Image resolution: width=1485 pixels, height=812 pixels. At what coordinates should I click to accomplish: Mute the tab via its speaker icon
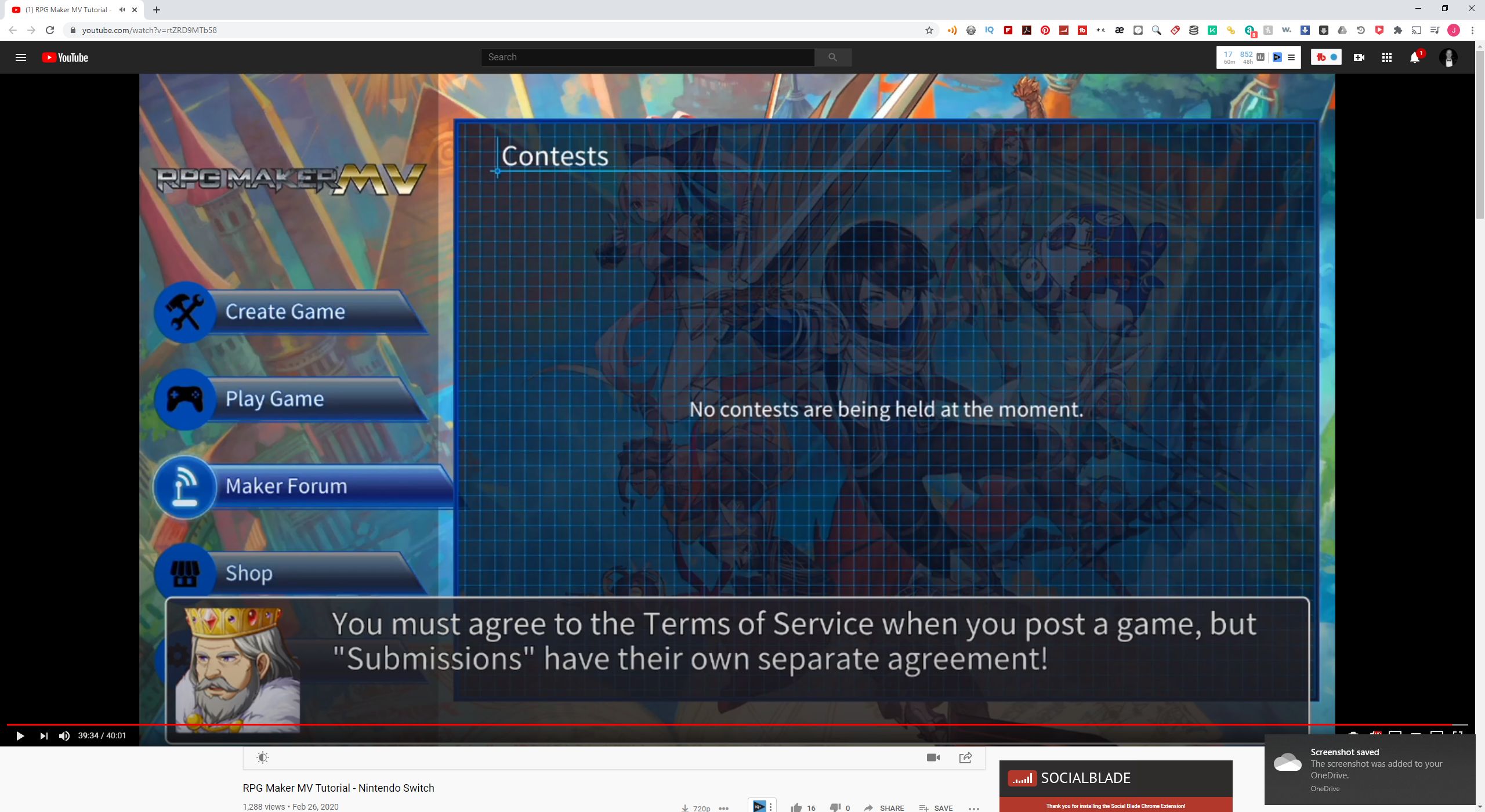[122, 10]
